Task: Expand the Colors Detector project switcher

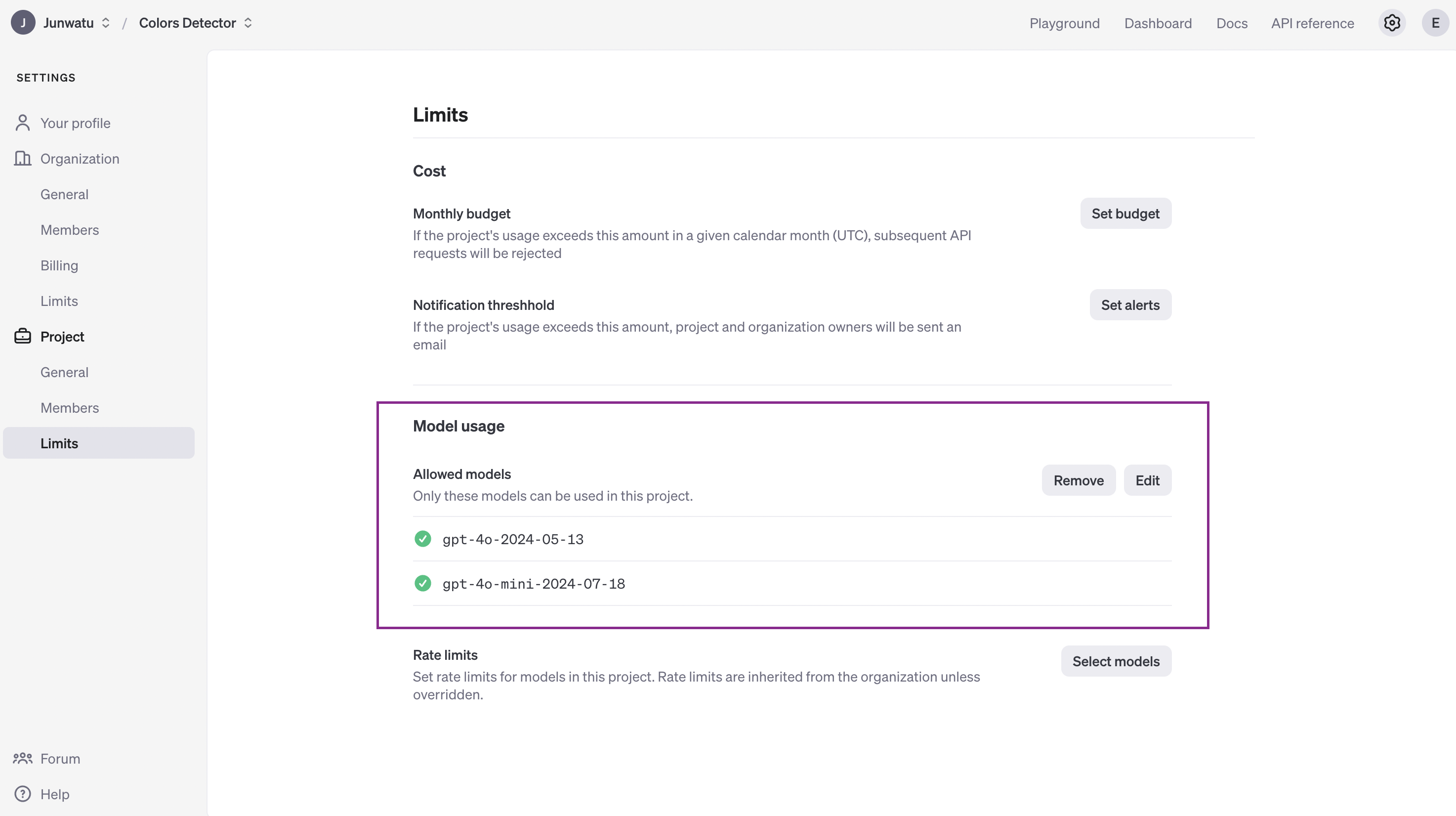Action: [x=248, y=23]
